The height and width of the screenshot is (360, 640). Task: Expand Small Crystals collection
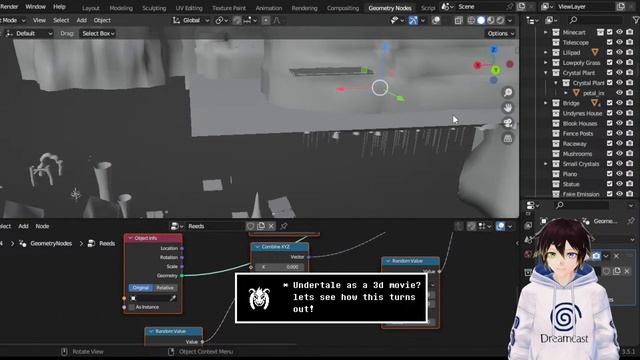(x=546, y=164)
